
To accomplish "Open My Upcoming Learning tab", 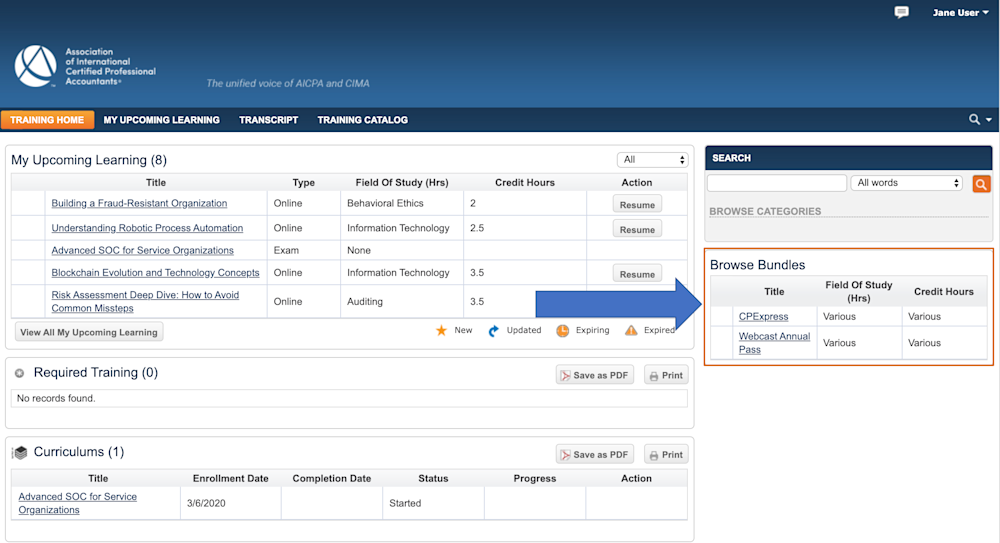I will (161, 120).
